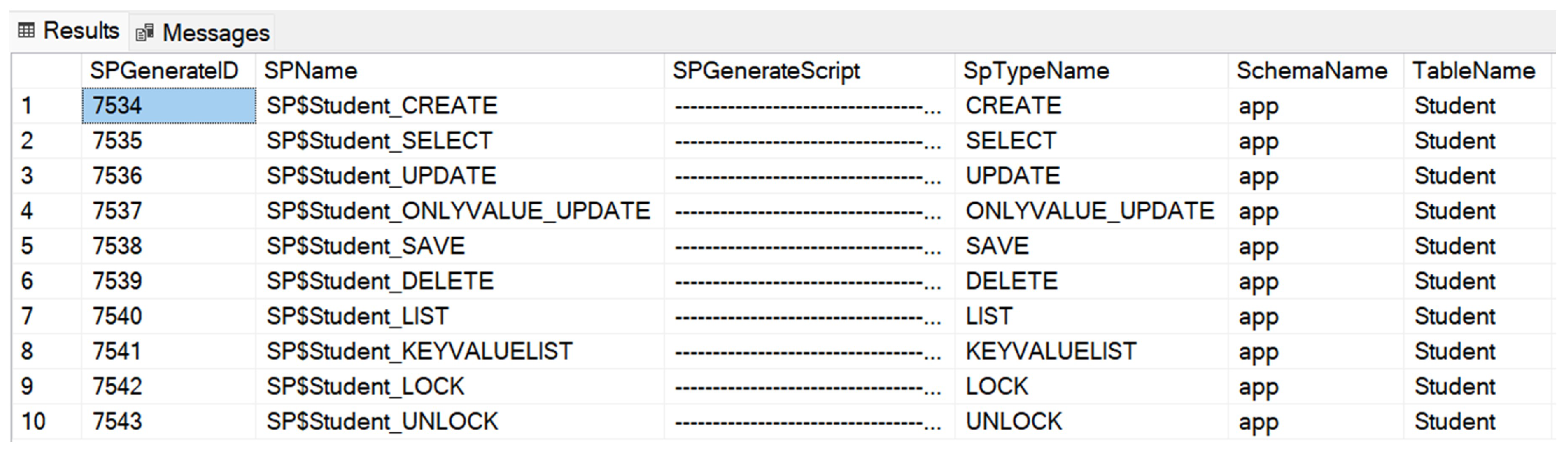The image size is (1568, 457).
Task: Click the SPGenerateScript column header
Action: pos(766,71)
